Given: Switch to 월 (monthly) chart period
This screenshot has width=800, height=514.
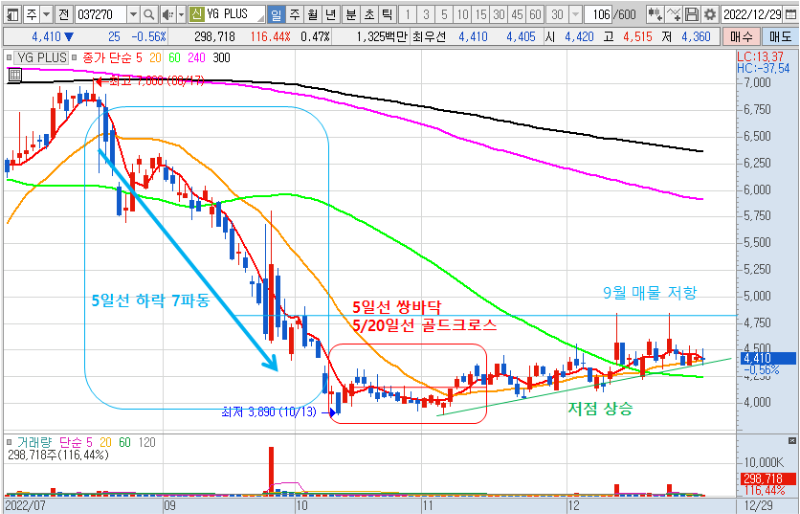Looking at the screenshot, I should 312,14.
